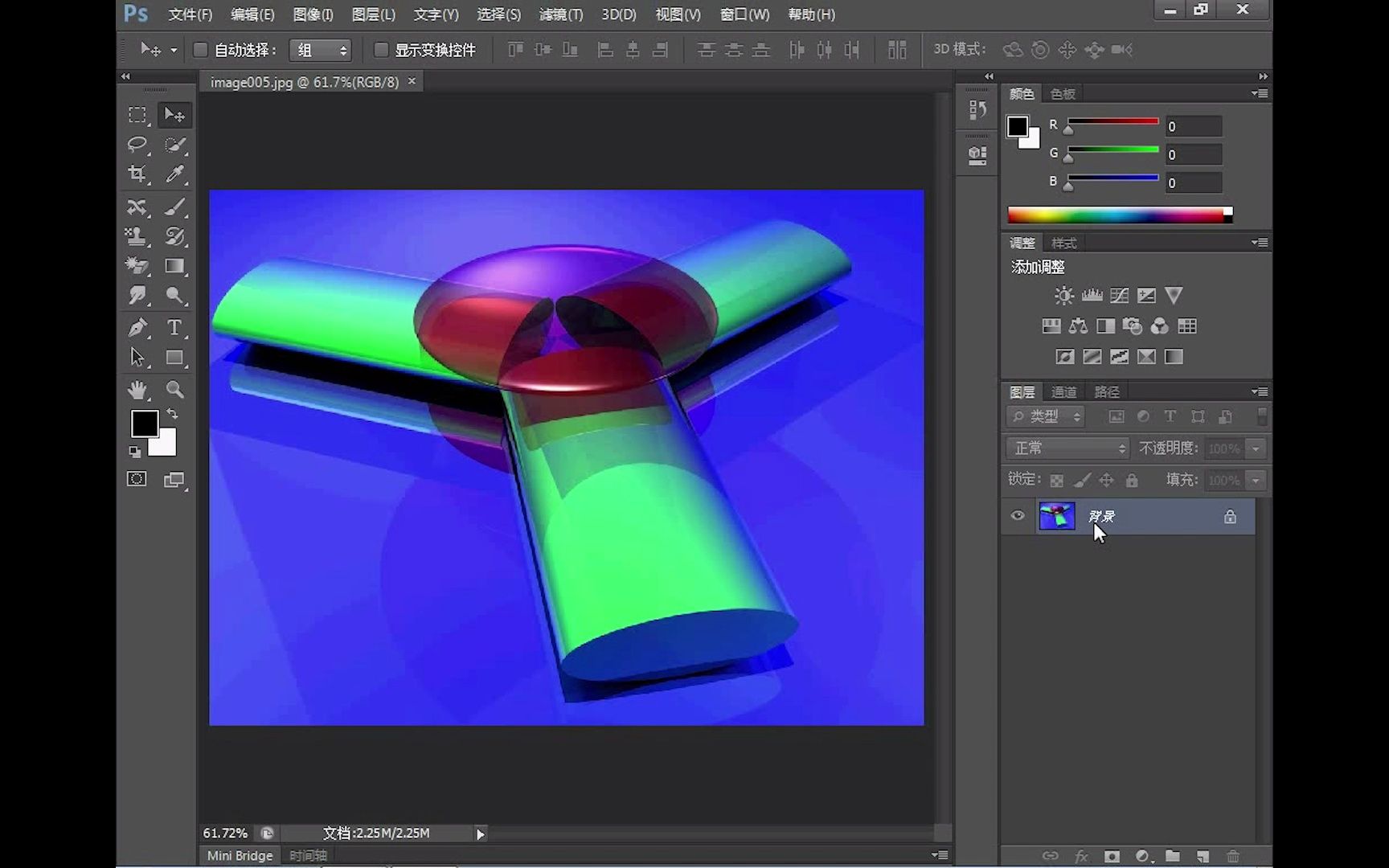Select the Eraser tool
Viewport: 1389px width, 868px height.
(x=137, y=266)
